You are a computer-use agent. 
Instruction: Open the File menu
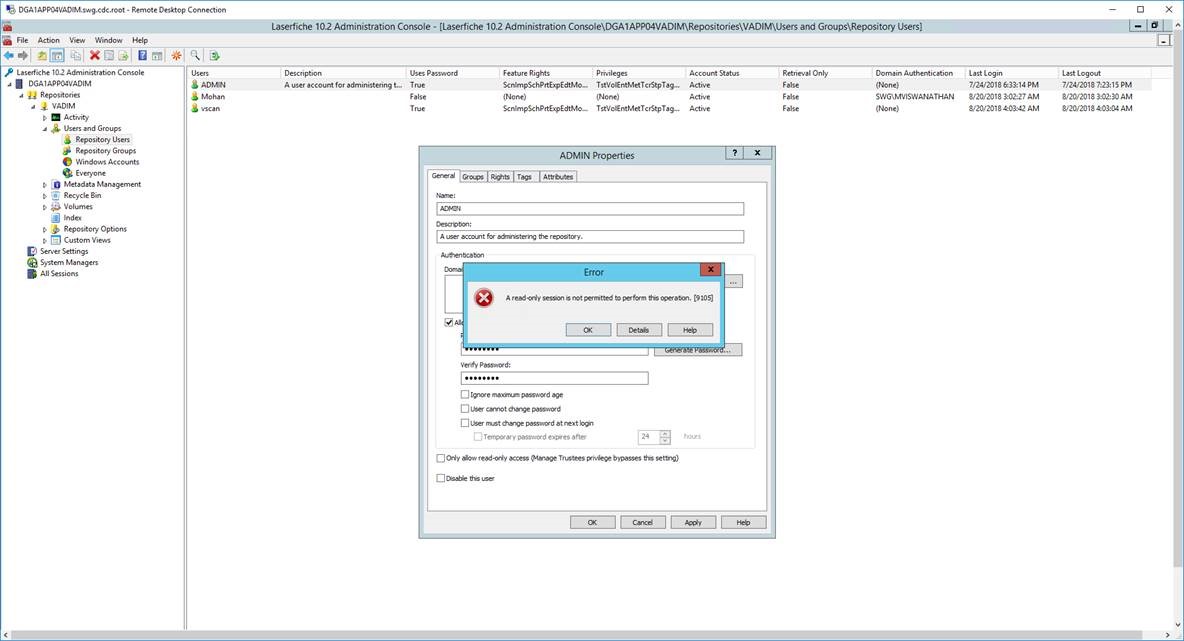[x=23, y=41]
